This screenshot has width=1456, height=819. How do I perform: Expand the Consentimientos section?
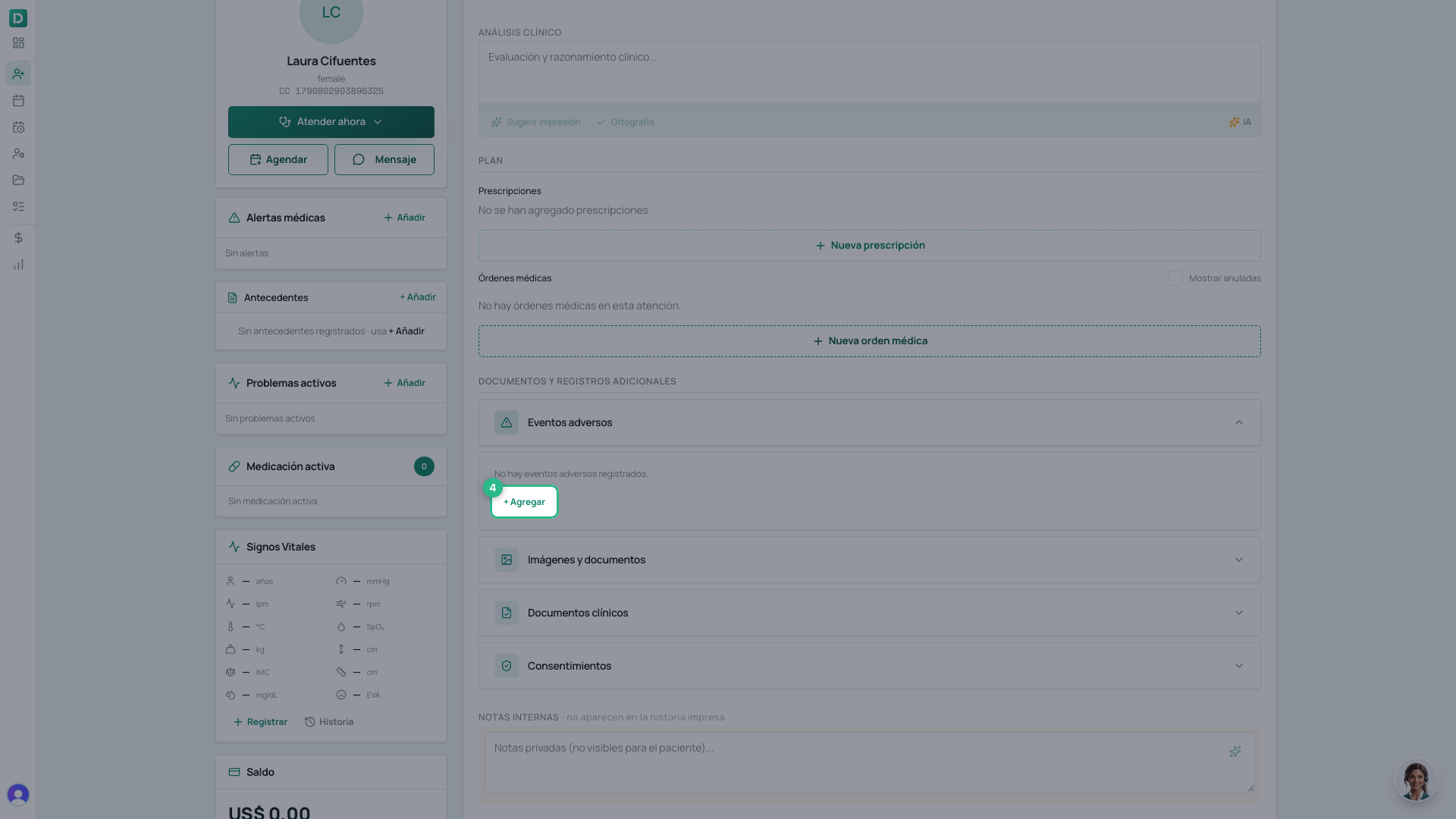click(x=870, y=666)
